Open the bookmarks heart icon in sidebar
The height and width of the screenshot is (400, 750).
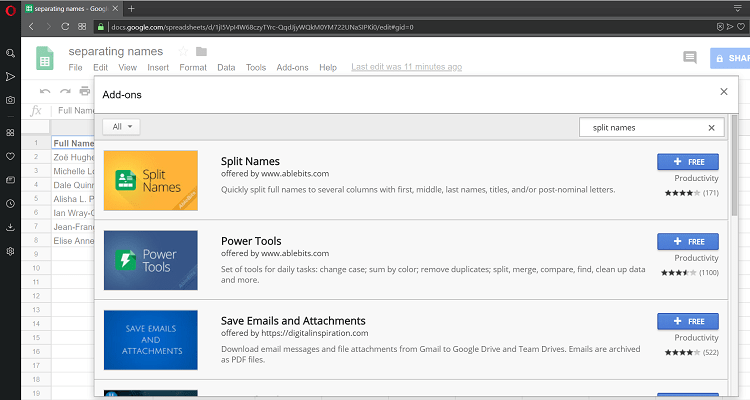coord(10,156)
